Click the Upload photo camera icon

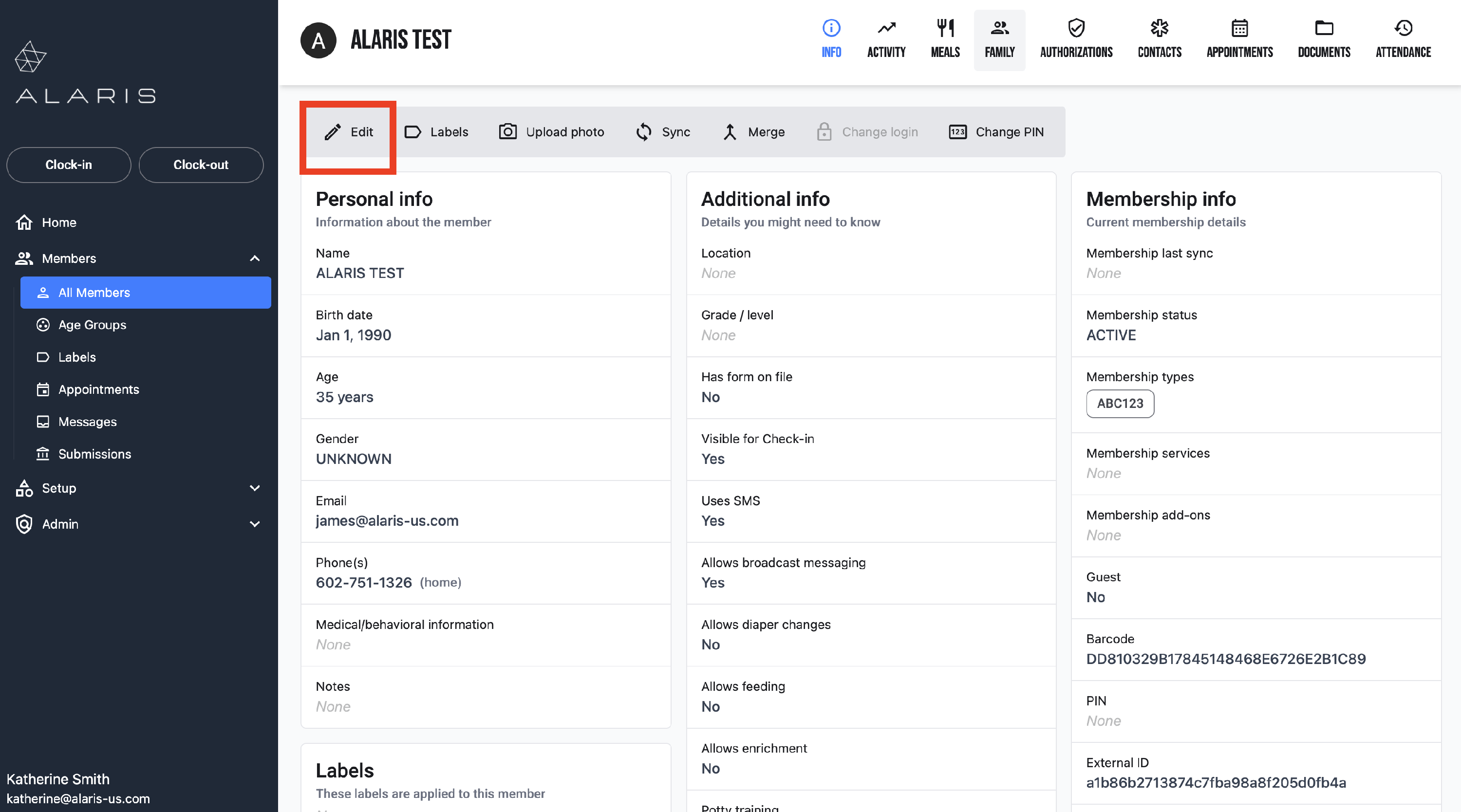point(507,132)
